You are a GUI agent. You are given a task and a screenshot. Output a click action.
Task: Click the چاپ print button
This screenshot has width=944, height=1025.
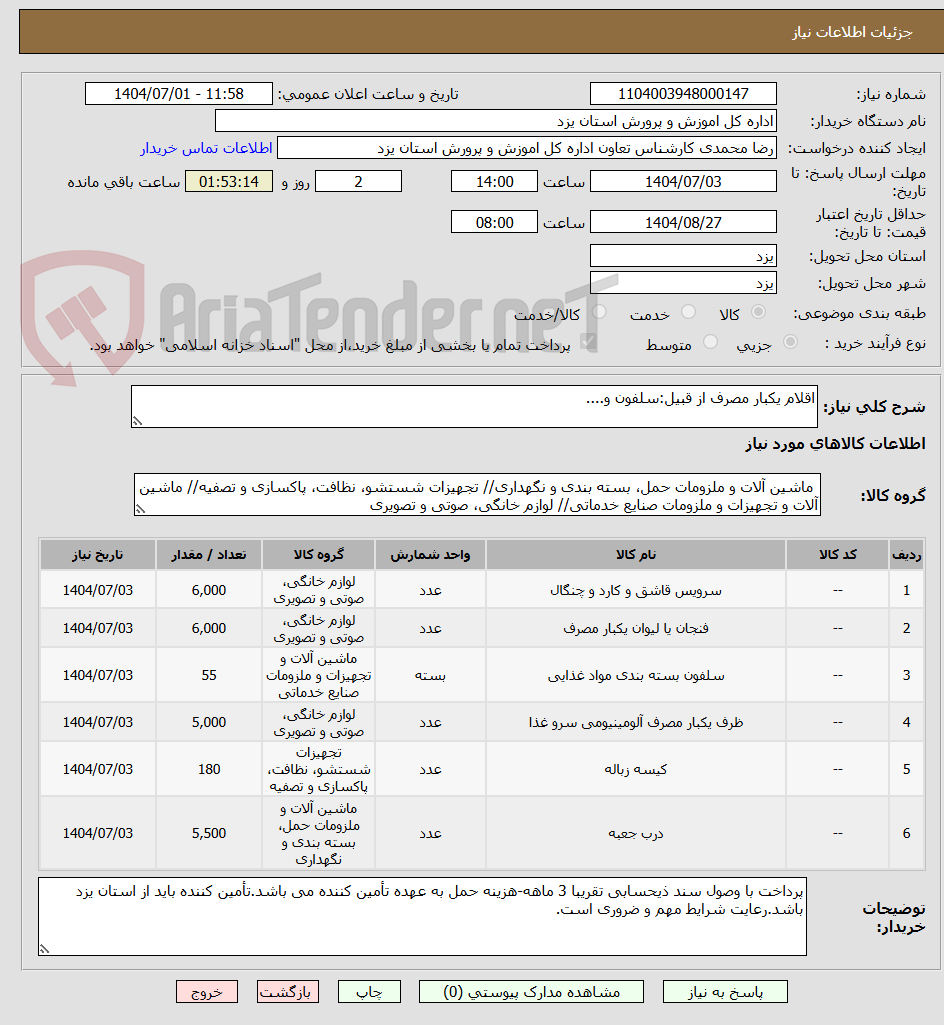point(369,992)
